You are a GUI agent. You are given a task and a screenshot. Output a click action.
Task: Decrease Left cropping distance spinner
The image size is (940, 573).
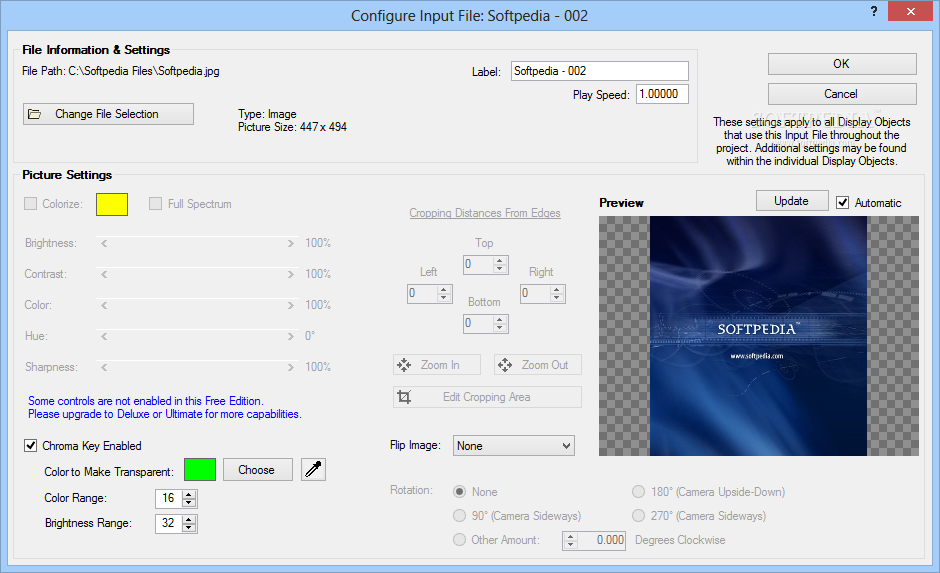tap(443, 297)
